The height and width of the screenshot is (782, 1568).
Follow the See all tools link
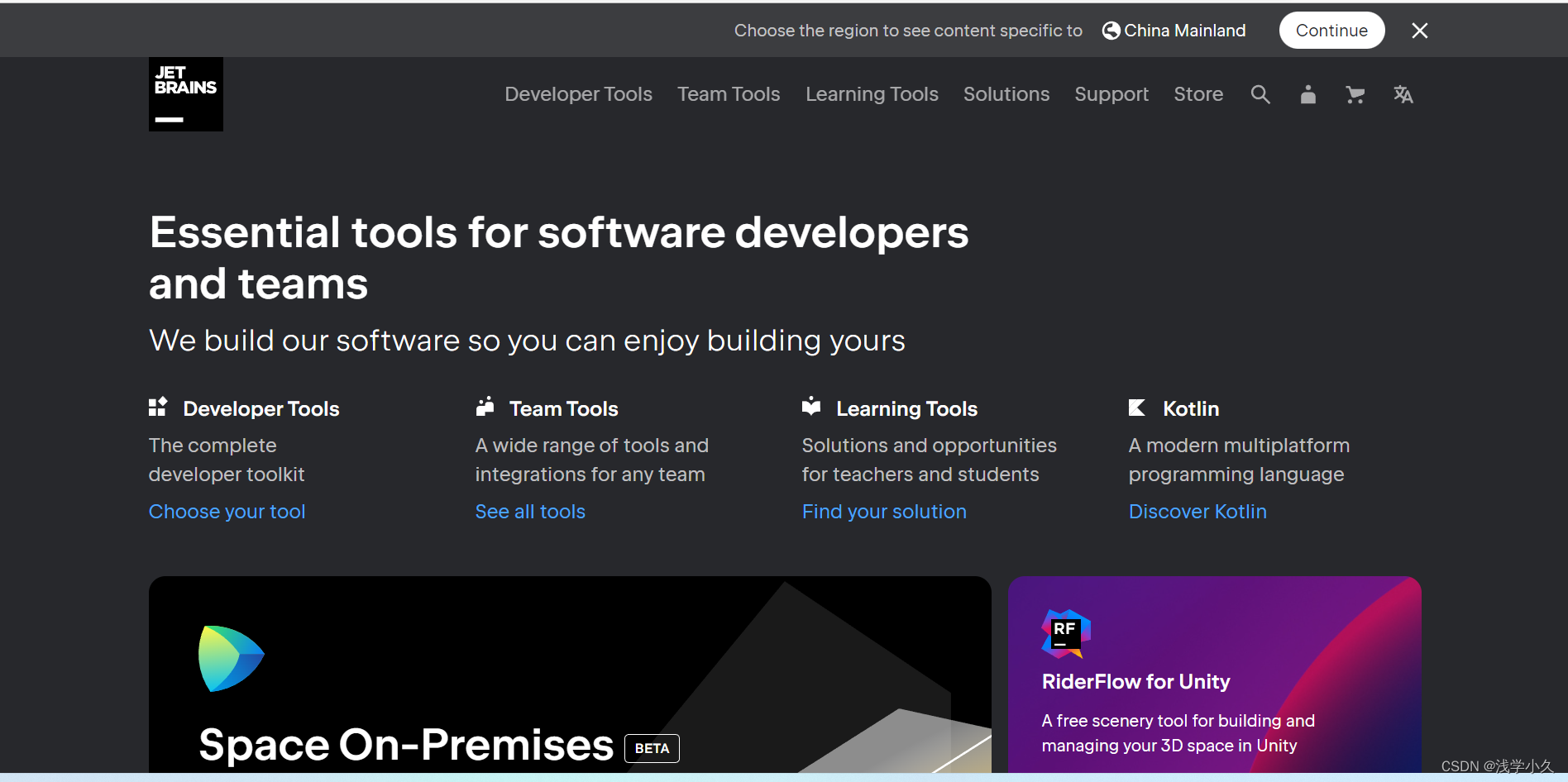click(530, 512)
